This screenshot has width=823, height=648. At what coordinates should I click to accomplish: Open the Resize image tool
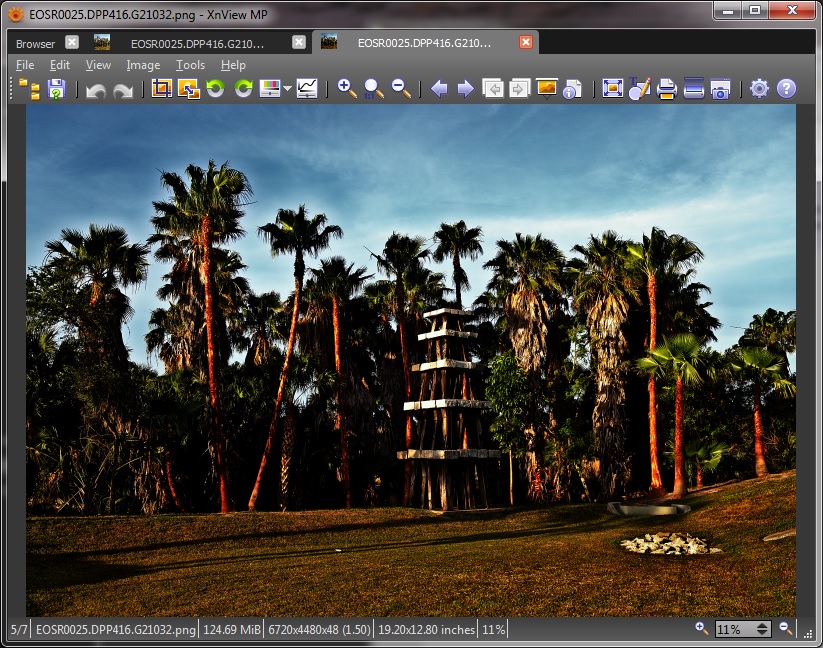tap(188, 89)
